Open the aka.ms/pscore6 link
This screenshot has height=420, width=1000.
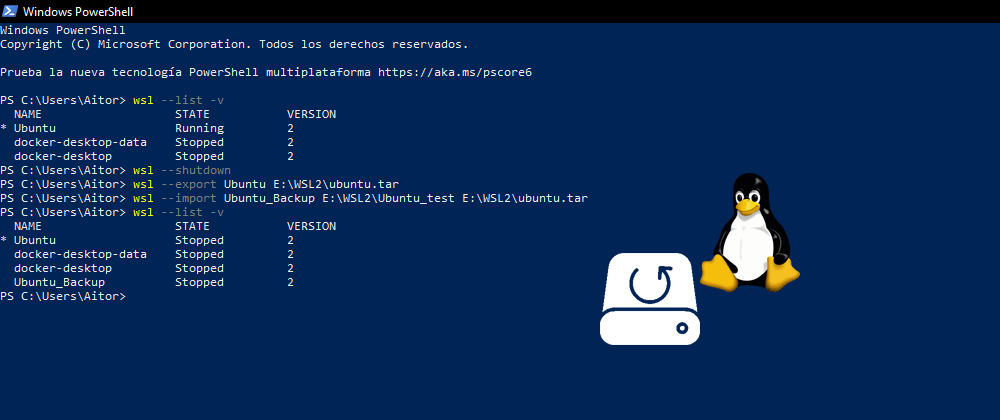click(463, 73)
